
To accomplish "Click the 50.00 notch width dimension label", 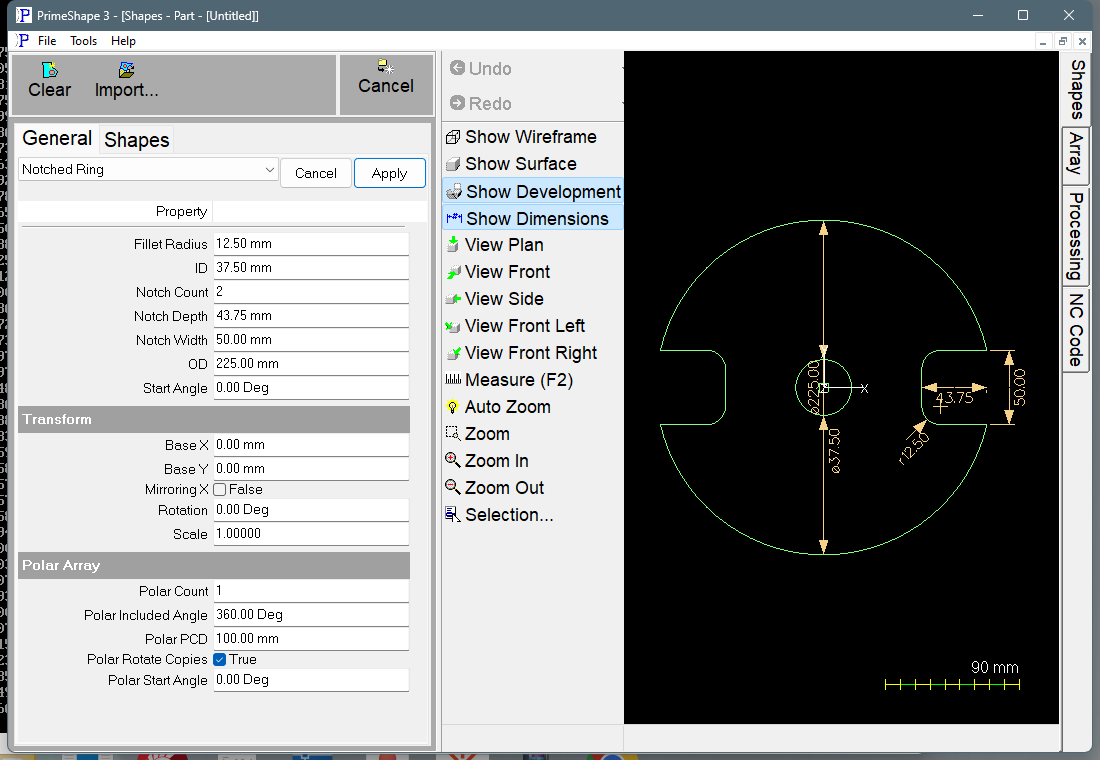I will tap(1019, 387).
